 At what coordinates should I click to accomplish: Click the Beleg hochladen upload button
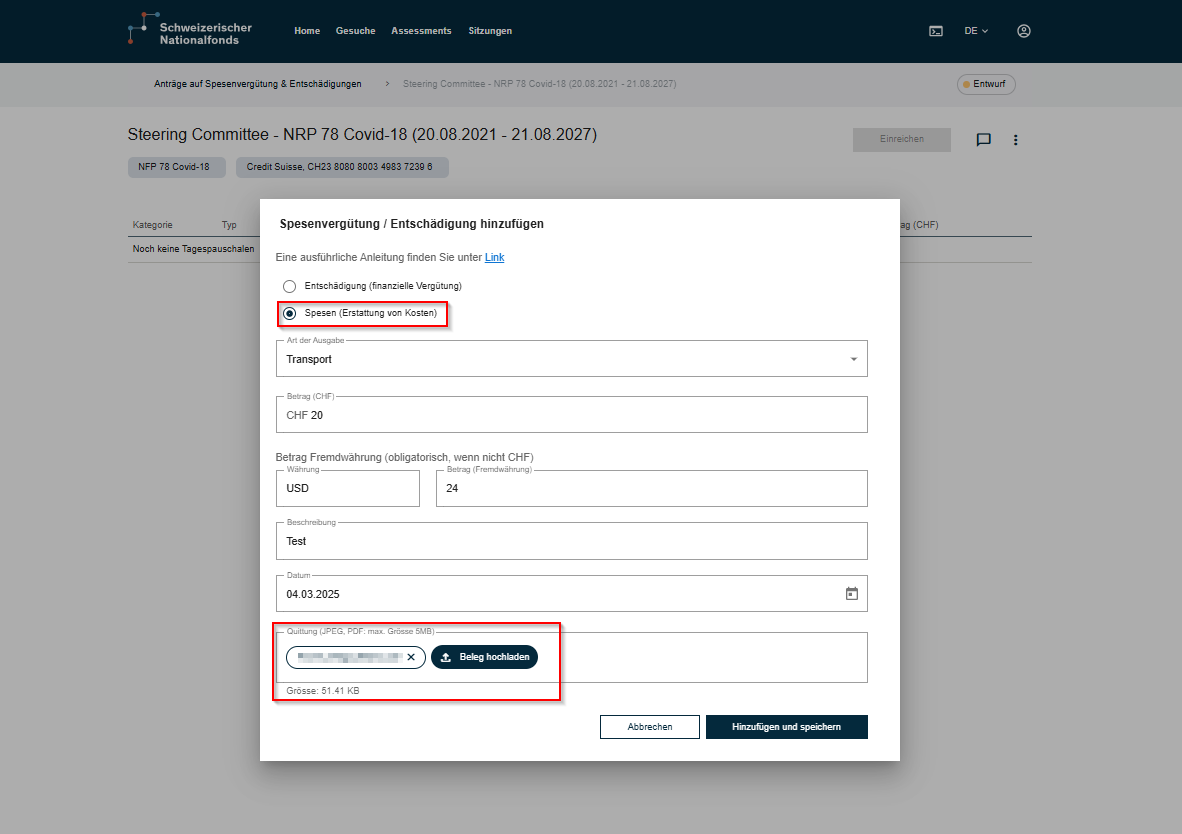point(484,657)
